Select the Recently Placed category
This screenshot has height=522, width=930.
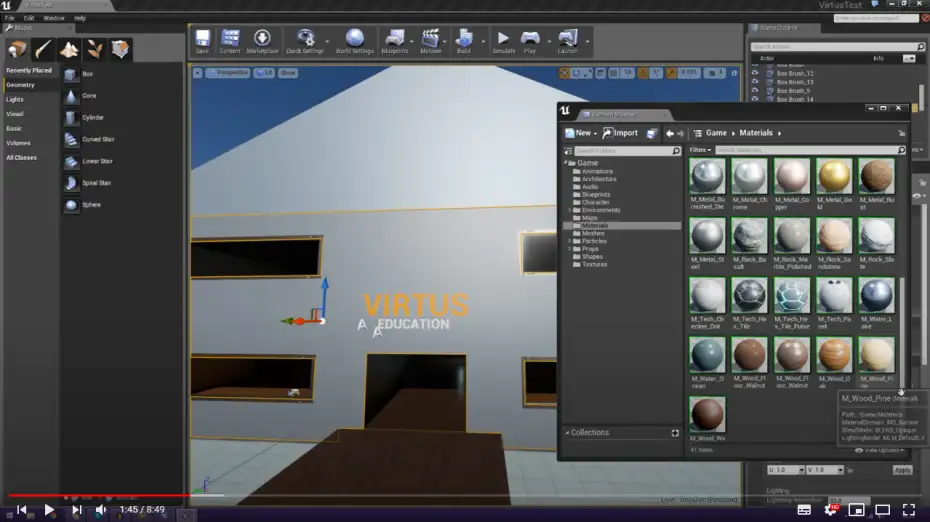point(30,71)
